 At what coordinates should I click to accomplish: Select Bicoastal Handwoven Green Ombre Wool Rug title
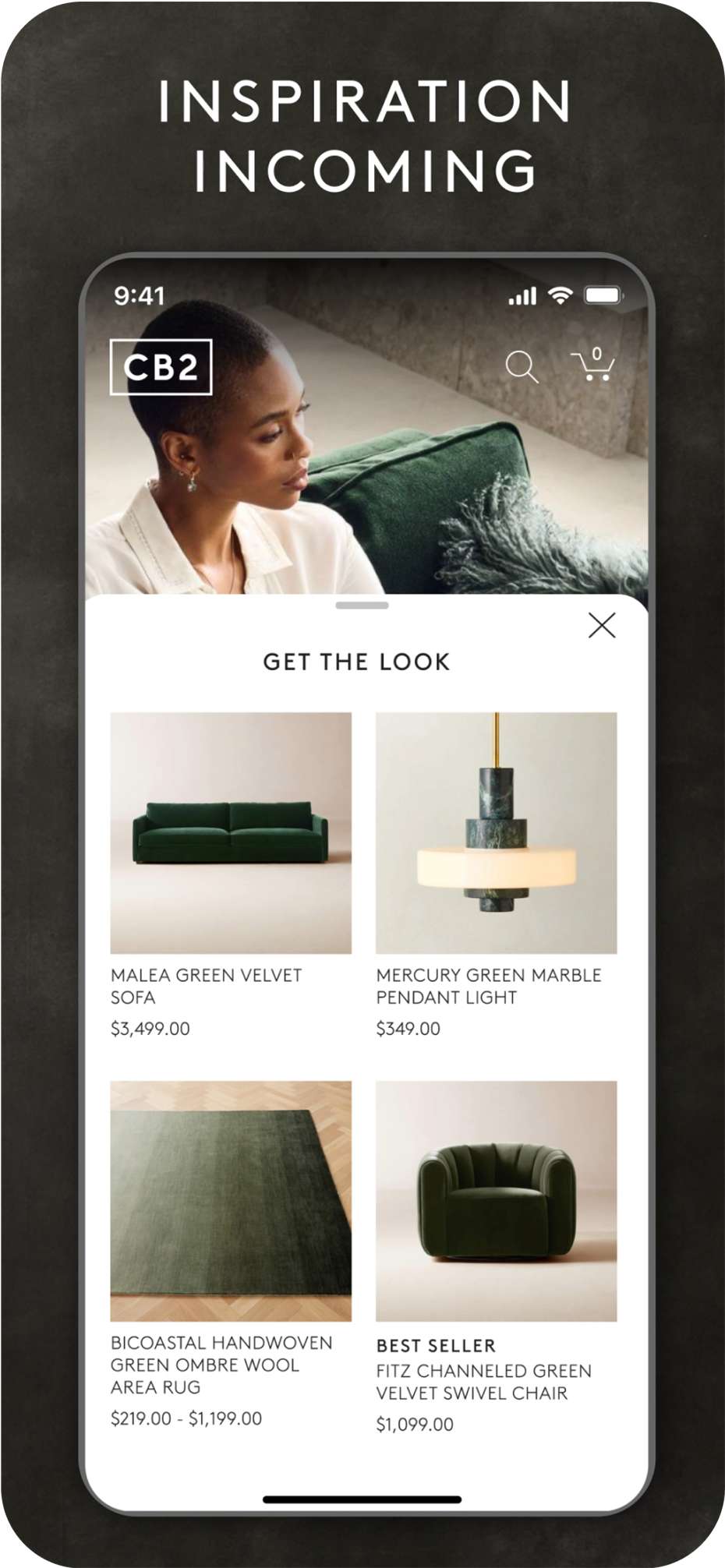tap(222, 1365)
